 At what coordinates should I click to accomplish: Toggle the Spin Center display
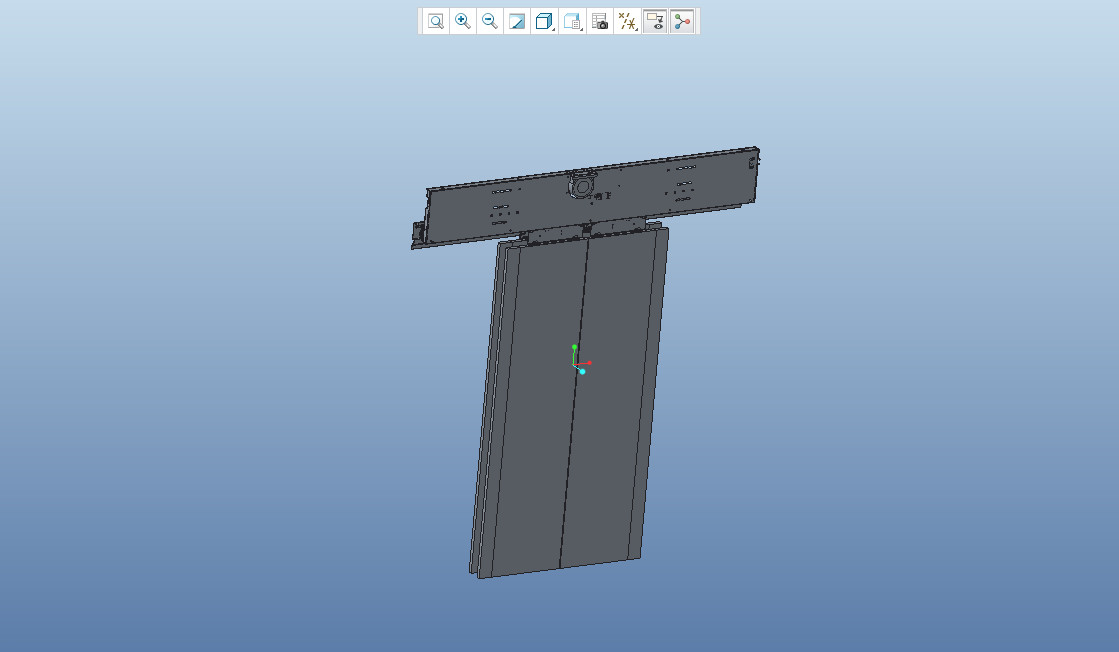682,21
